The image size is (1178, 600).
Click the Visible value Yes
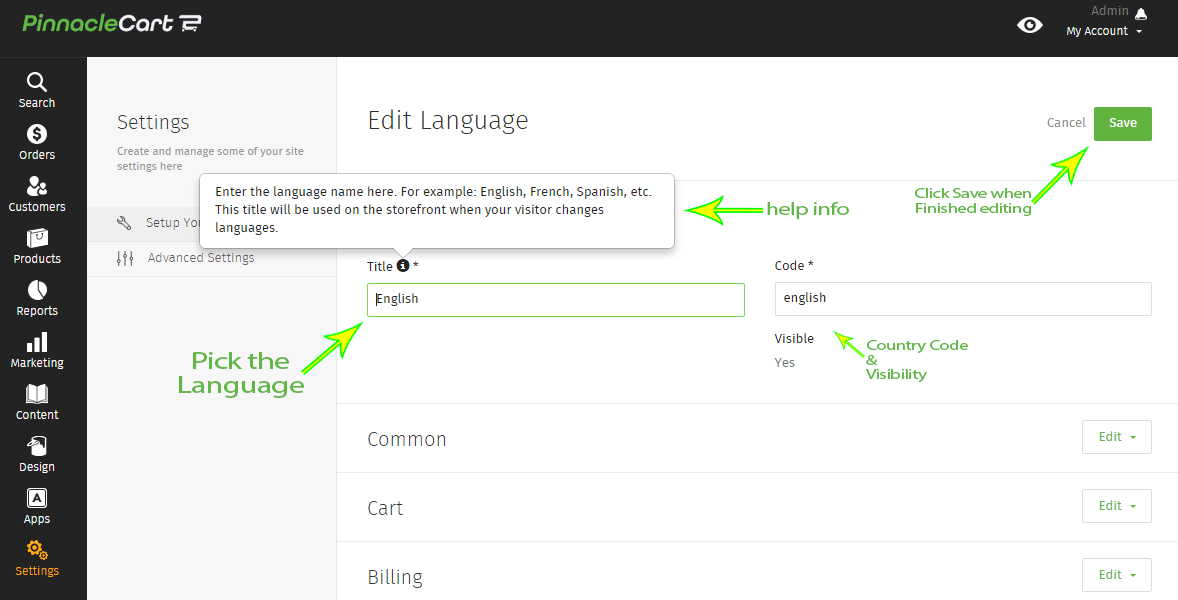[x=784, y=363]
